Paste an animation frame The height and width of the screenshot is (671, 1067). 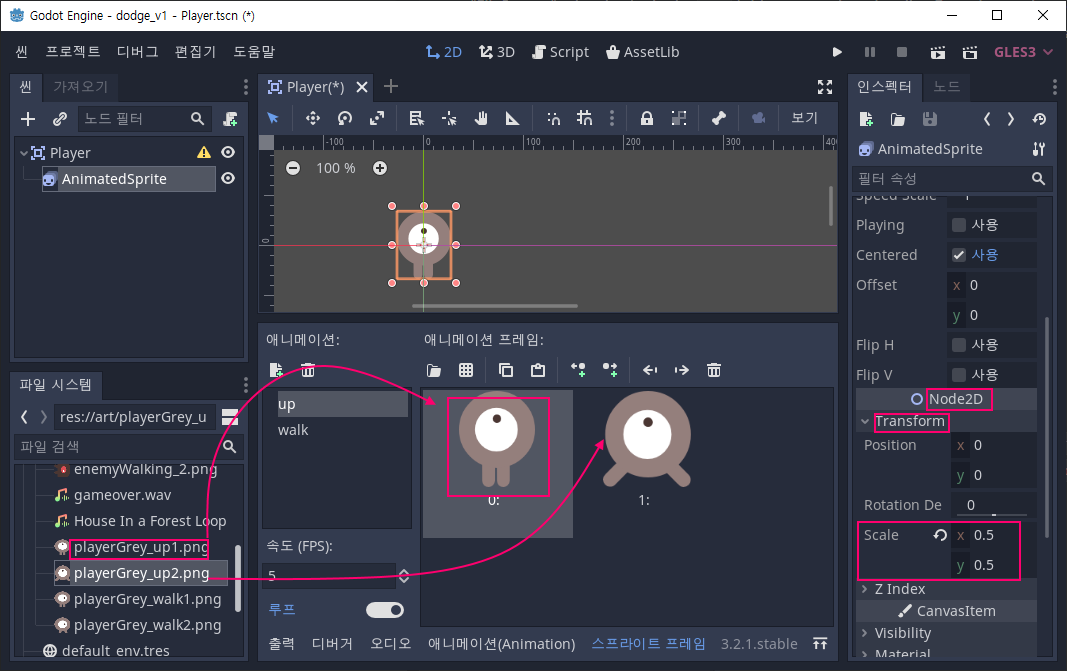point(538,370)
